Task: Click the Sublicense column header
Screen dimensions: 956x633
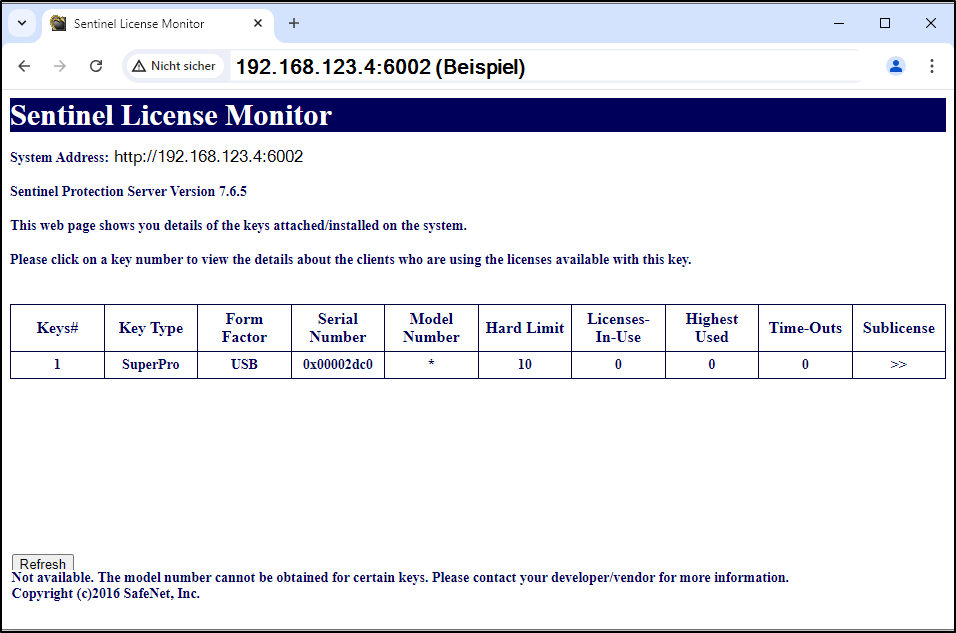Action: point(899,328)
